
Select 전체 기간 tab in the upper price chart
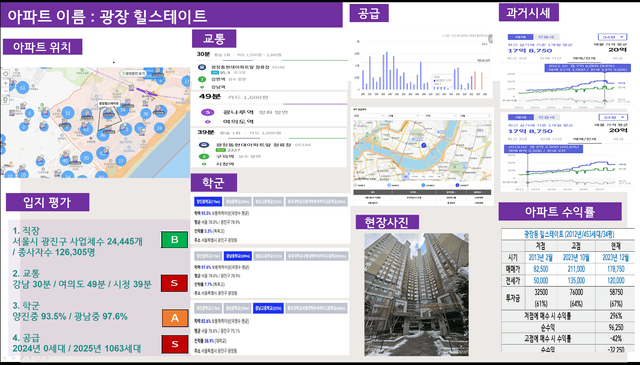coord(551,58)
